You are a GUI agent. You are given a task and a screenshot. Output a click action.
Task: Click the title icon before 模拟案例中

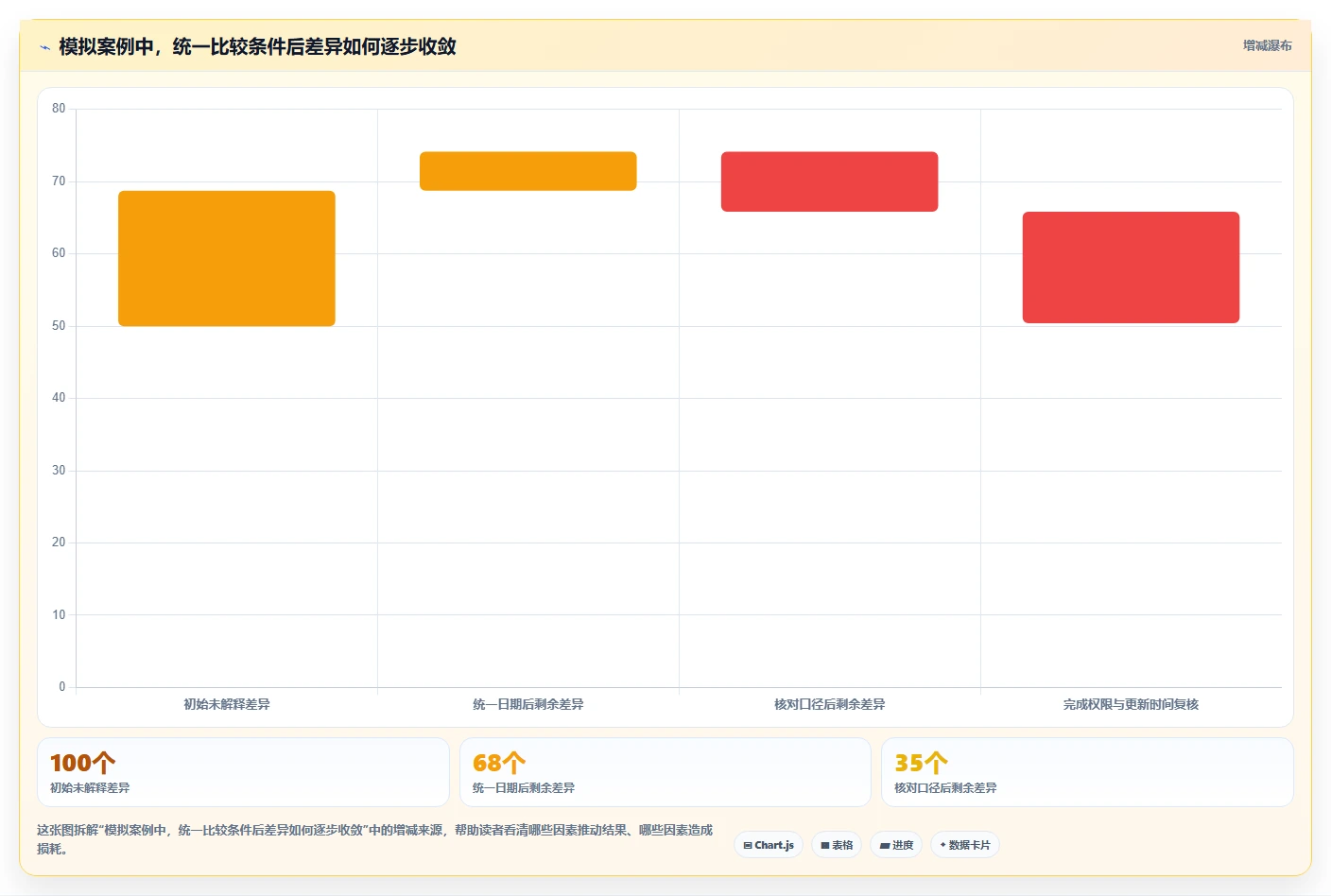click(44, 47)
